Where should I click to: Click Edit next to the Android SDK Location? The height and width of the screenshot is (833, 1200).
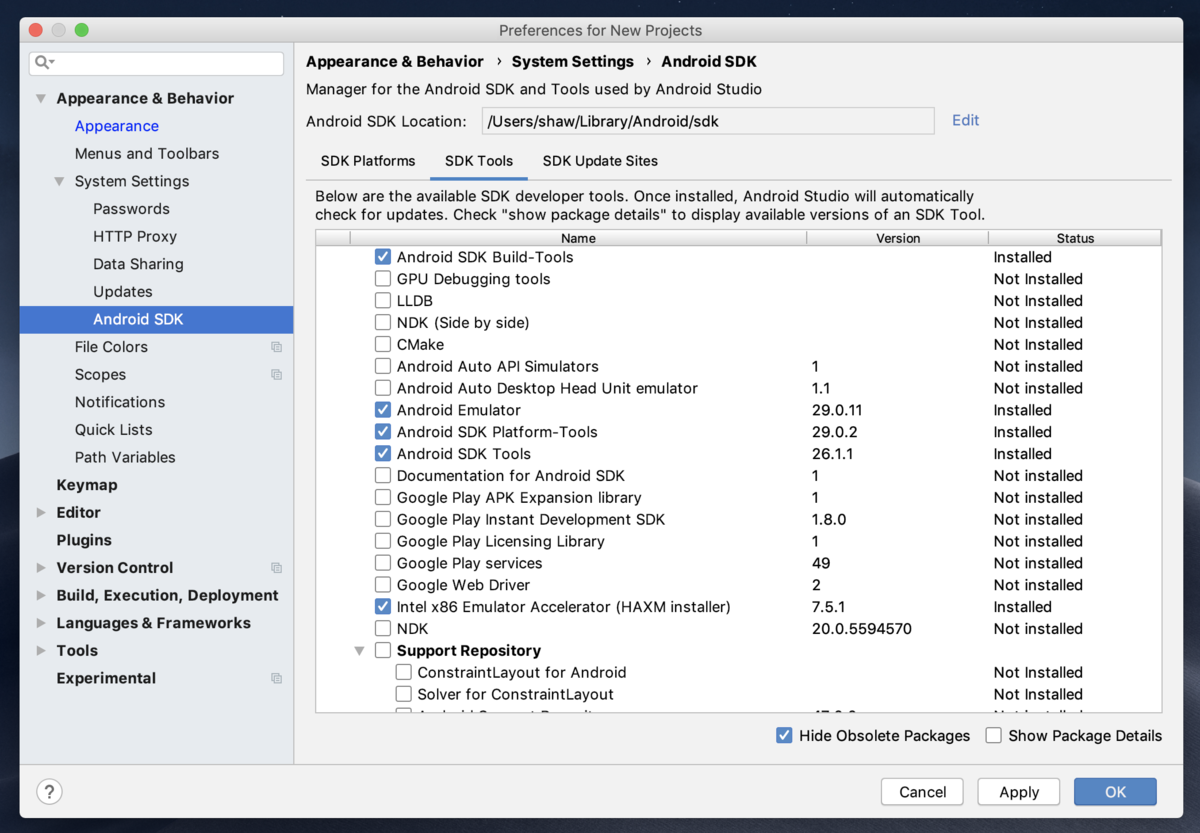(964, 120)
